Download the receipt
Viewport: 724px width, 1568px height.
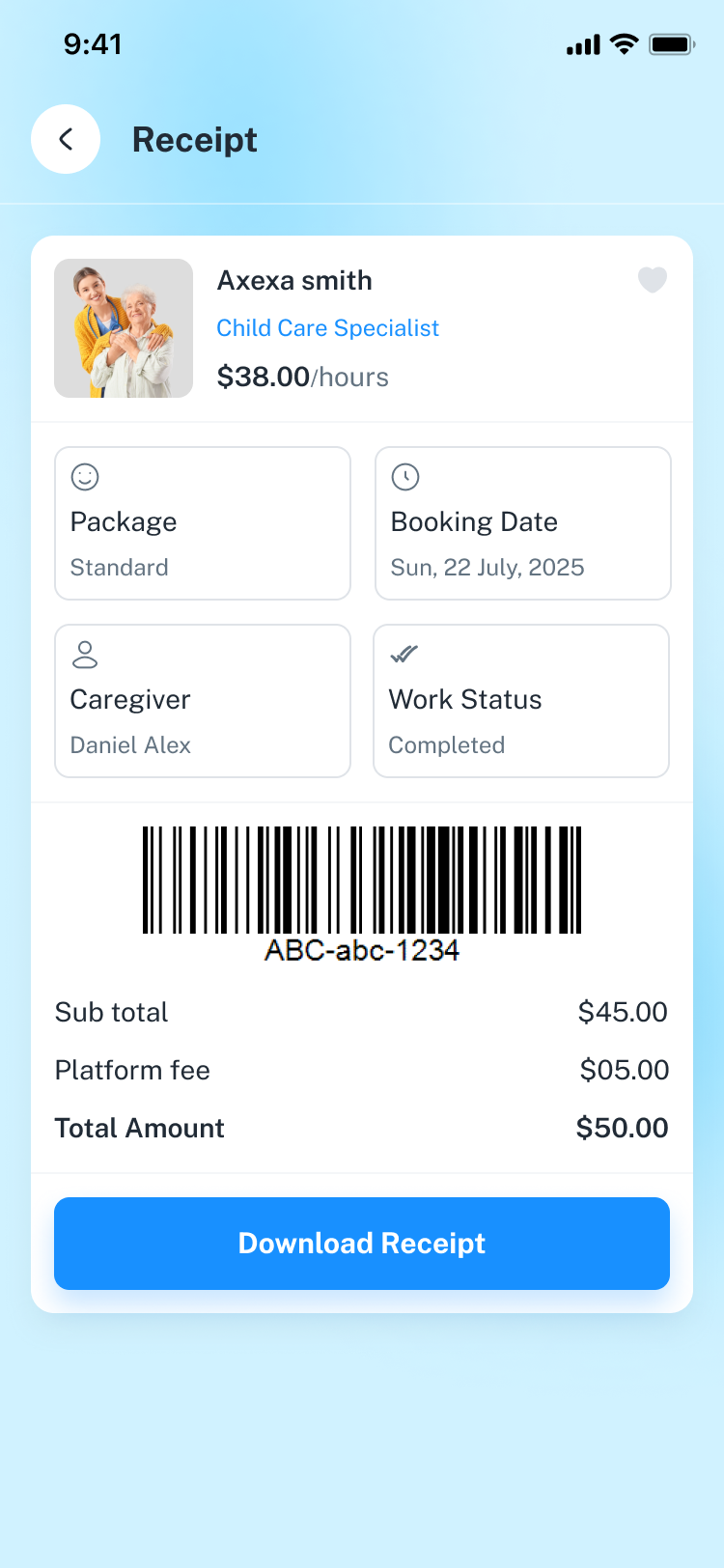[362, 1244]
